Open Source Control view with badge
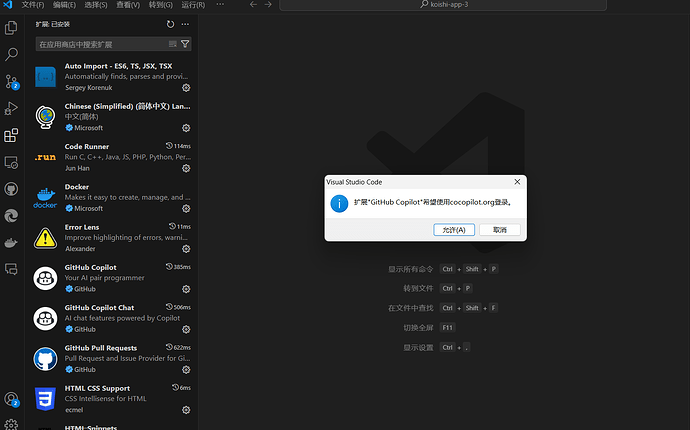Viewport: 690px width, 430px height. 11,81
